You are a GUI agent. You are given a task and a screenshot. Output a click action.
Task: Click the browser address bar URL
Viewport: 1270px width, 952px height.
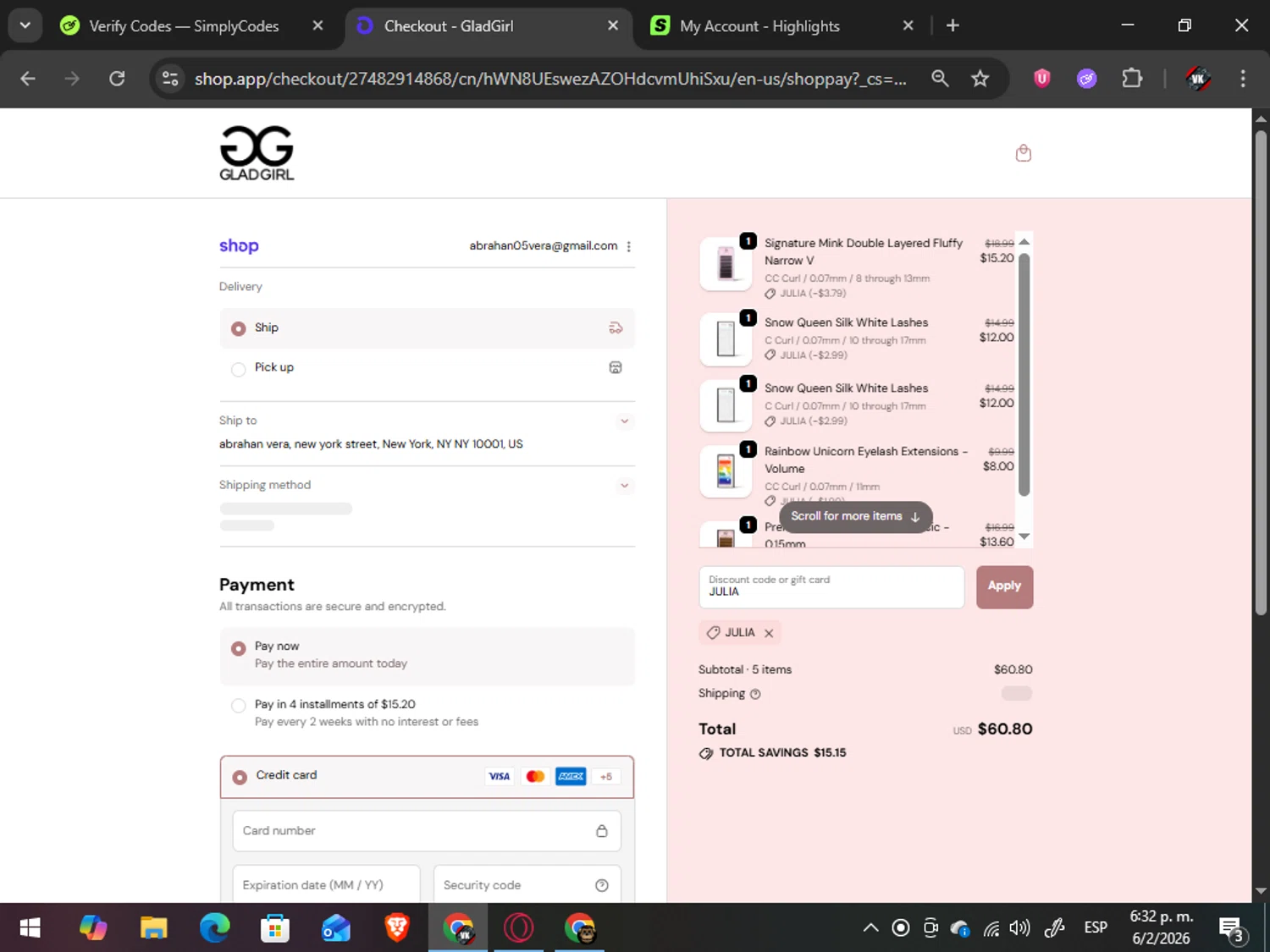(x=550, y=79)
